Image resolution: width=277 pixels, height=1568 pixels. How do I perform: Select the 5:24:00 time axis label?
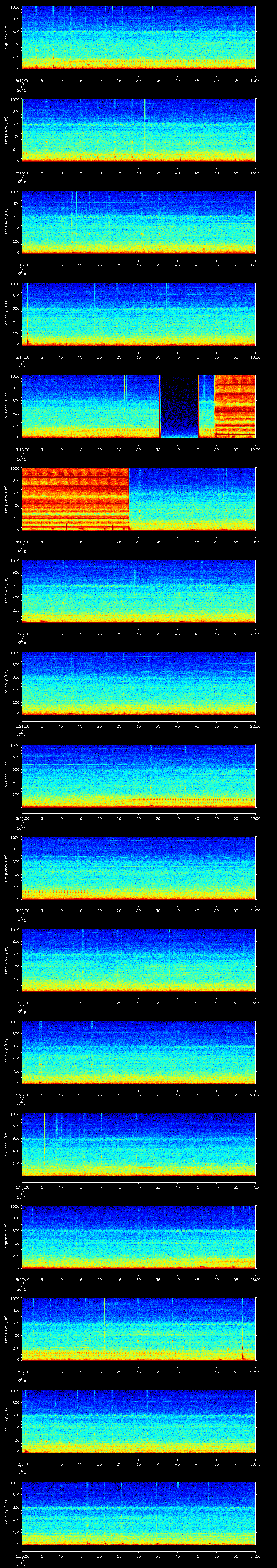coord(22,1003)
